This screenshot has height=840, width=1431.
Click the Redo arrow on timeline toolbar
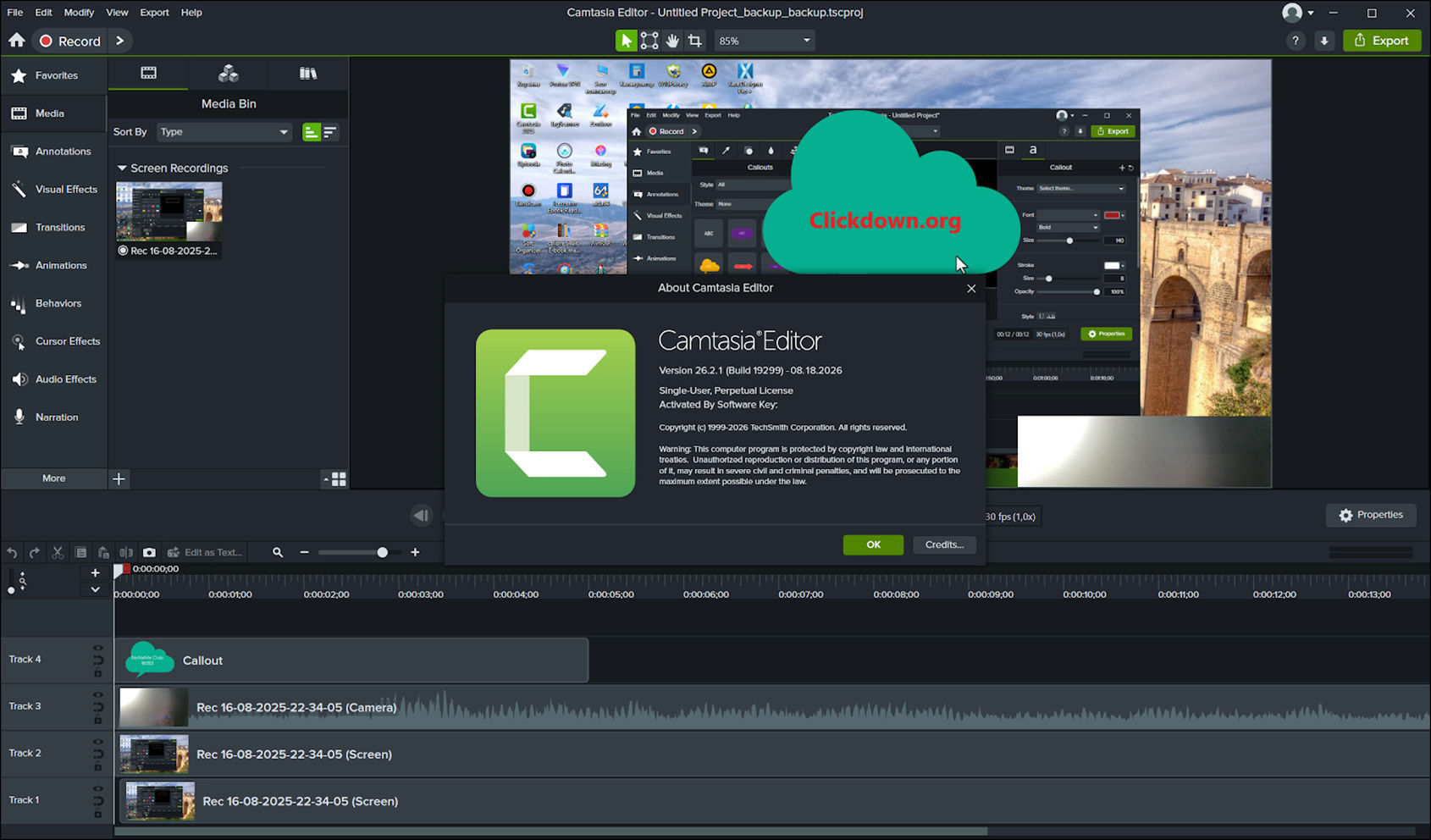click(35, 553)
